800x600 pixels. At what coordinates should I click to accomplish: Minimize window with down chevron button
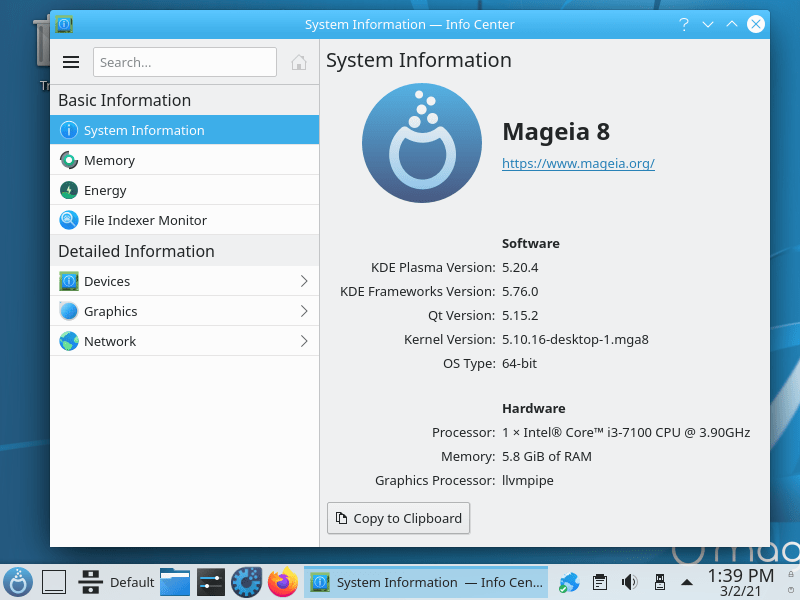click(x=708, y=24)
